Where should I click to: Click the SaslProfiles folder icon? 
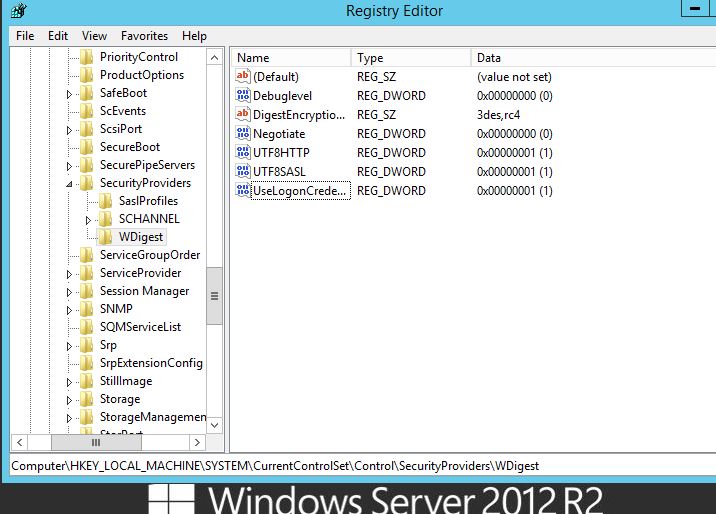105,201
